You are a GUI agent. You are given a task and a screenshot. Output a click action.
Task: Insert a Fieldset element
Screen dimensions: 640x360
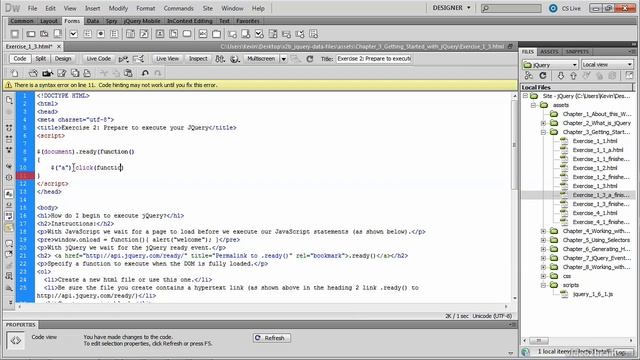(x=216, y=34)
